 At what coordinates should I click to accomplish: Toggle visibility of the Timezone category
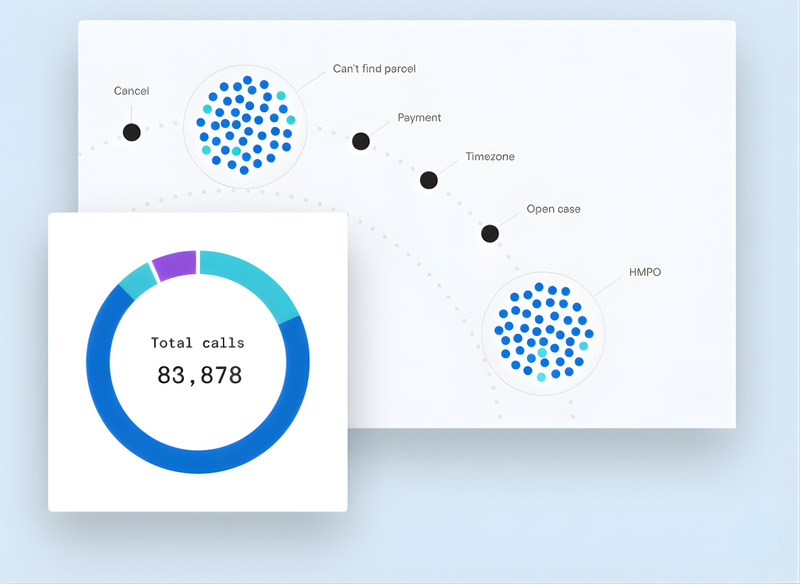pyautogui.click(x=489, y=156)
